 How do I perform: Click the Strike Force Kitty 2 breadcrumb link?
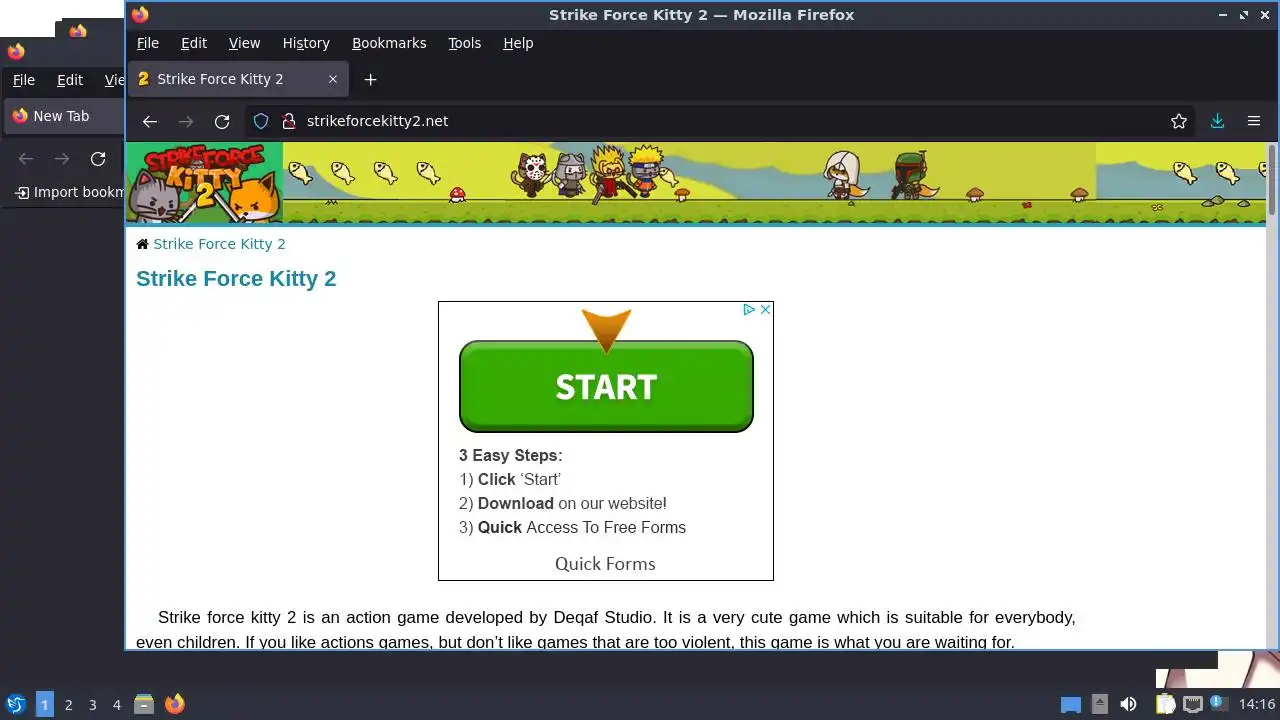(x=219, y=244)
